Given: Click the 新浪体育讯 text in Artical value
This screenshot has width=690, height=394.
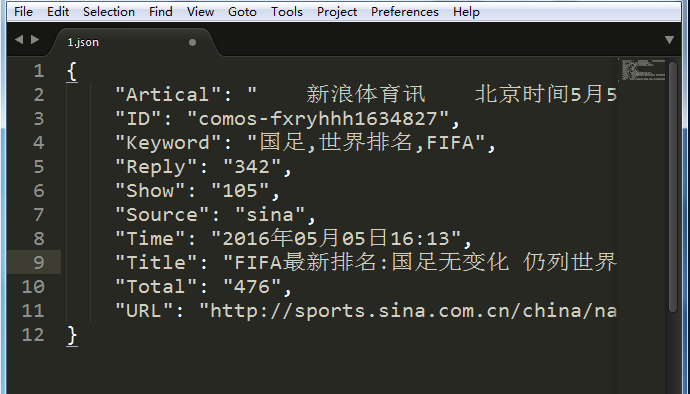Looking at the screenshot, I should tap(366, 94).
